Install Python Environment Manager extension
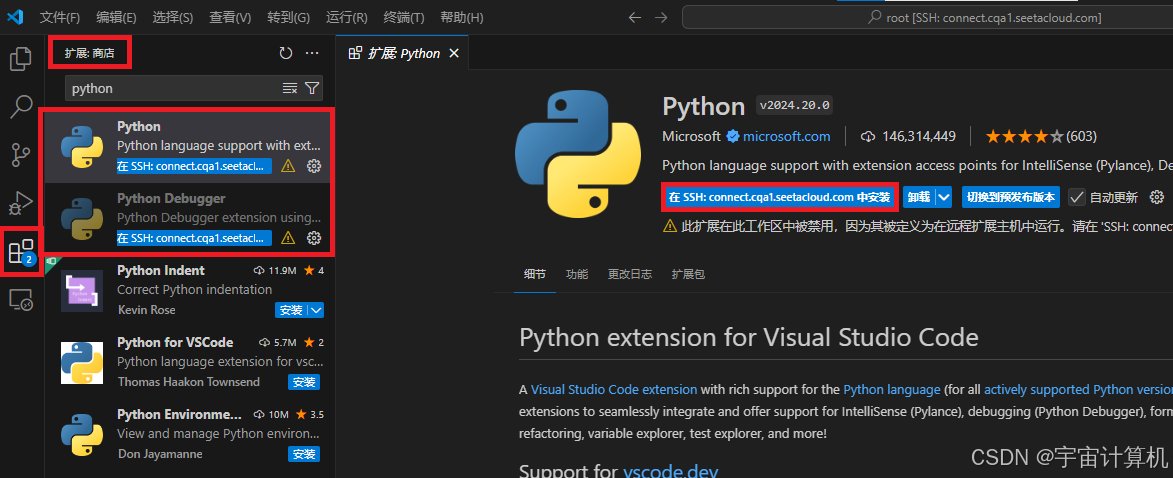Screen dimensions: 1173x478 304,454
